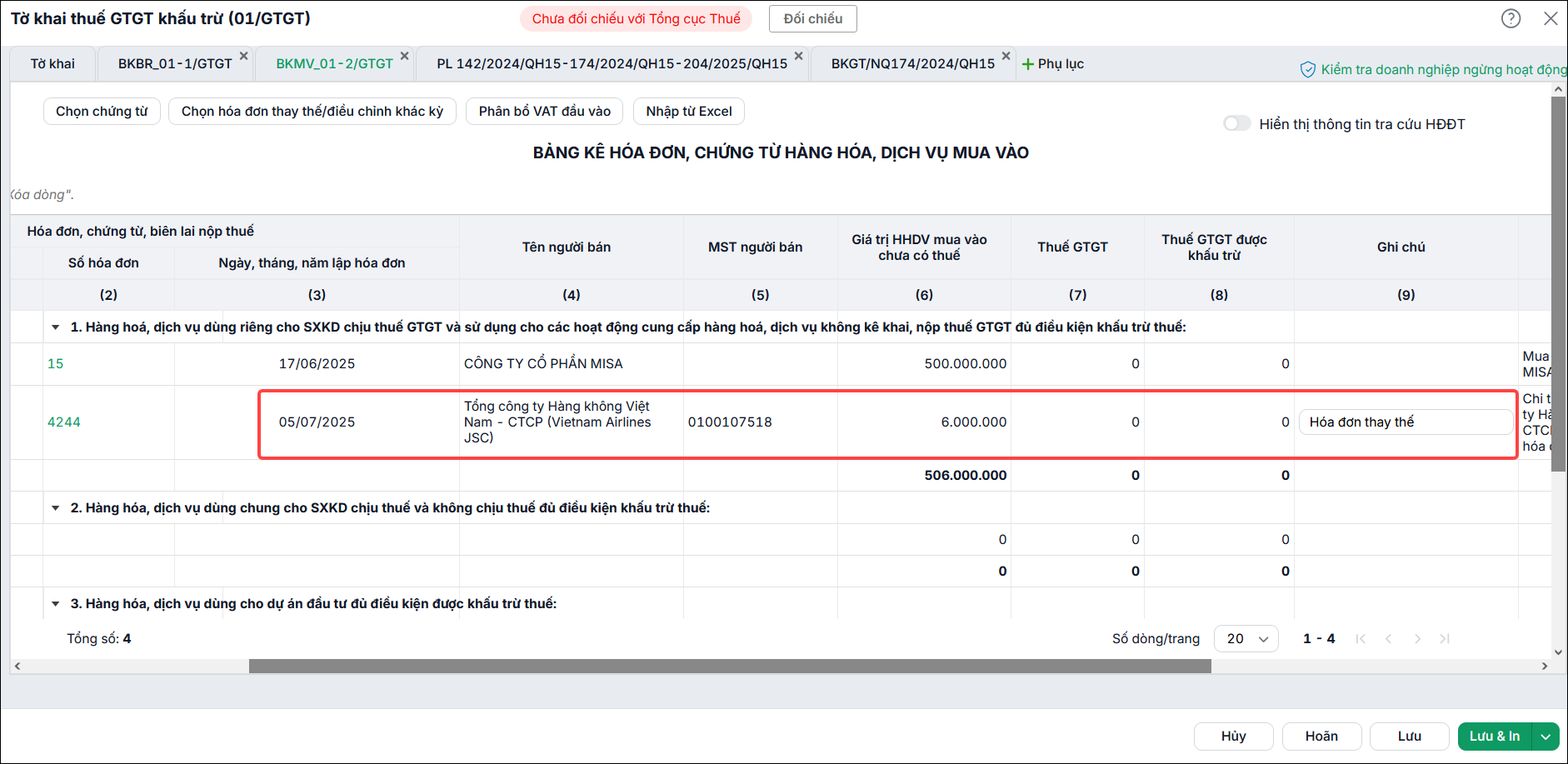Click the Đối chiếu button
Viewport: 1568px width, 764px height.
pyautogui.click(x=813, y=19)
